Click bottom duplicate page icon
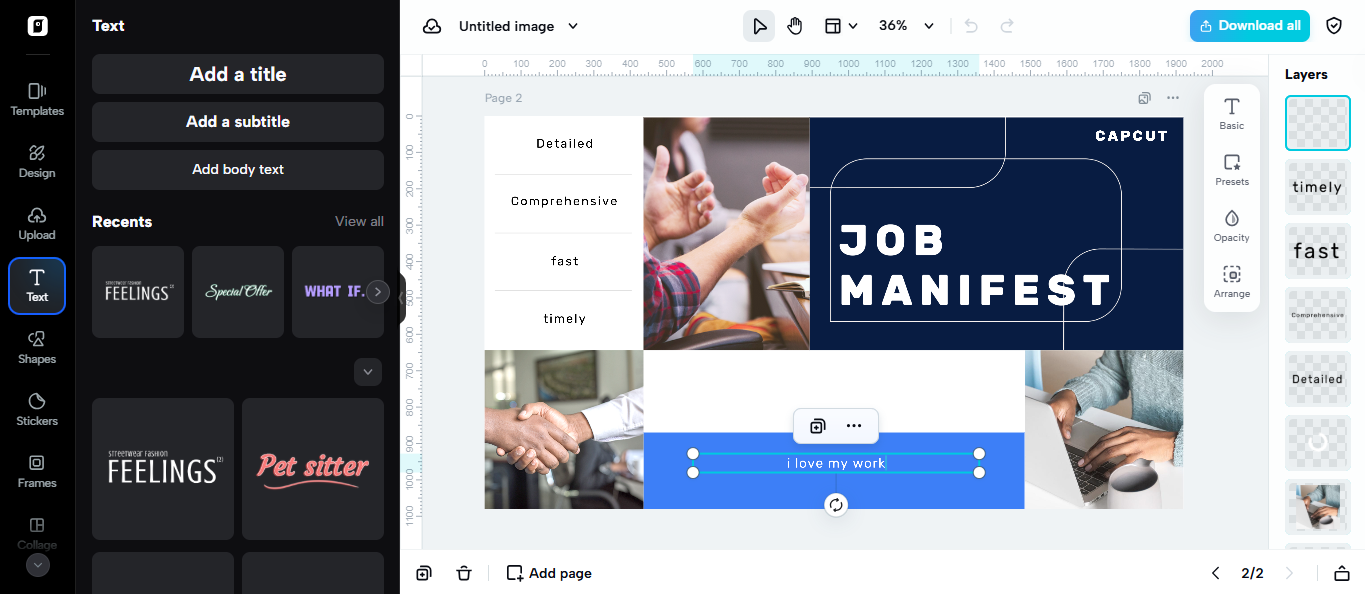This screenshot has width=1365, height=594. pyautogui.click(x=424, y=573)
